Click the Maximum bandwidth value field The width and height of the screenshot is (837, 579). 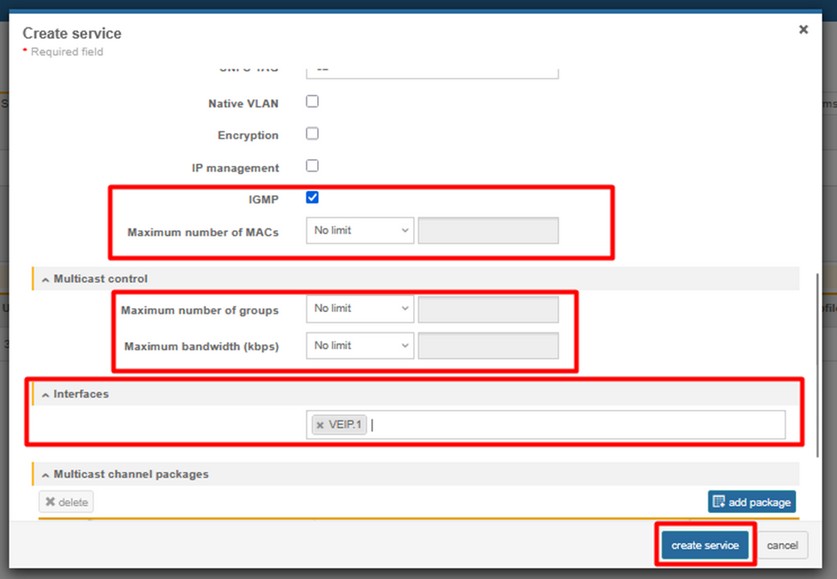[488, 346]
